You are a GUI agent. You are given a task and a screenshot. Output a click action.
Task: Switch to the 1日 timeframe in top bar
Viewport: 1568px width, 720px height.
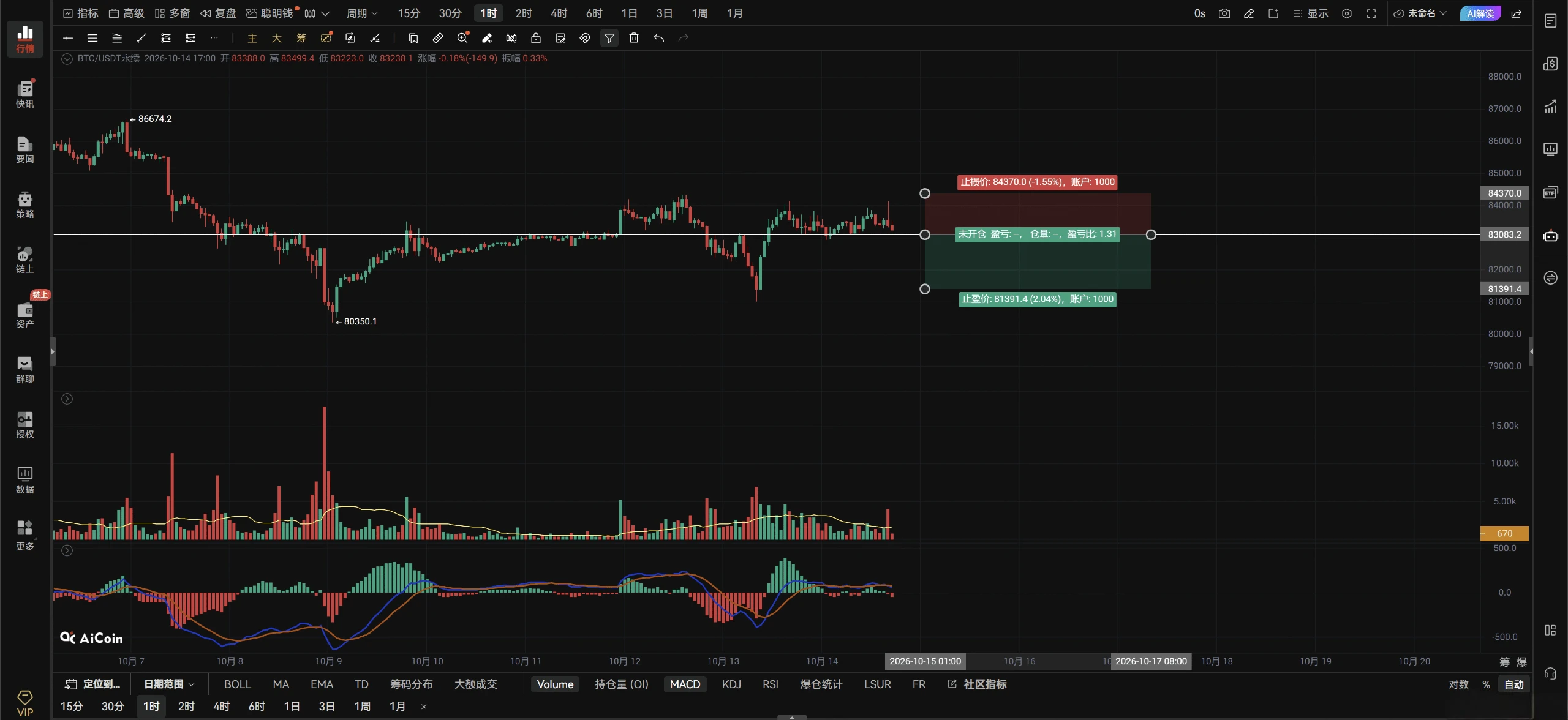pyautogui.click(x=629, y=13)
